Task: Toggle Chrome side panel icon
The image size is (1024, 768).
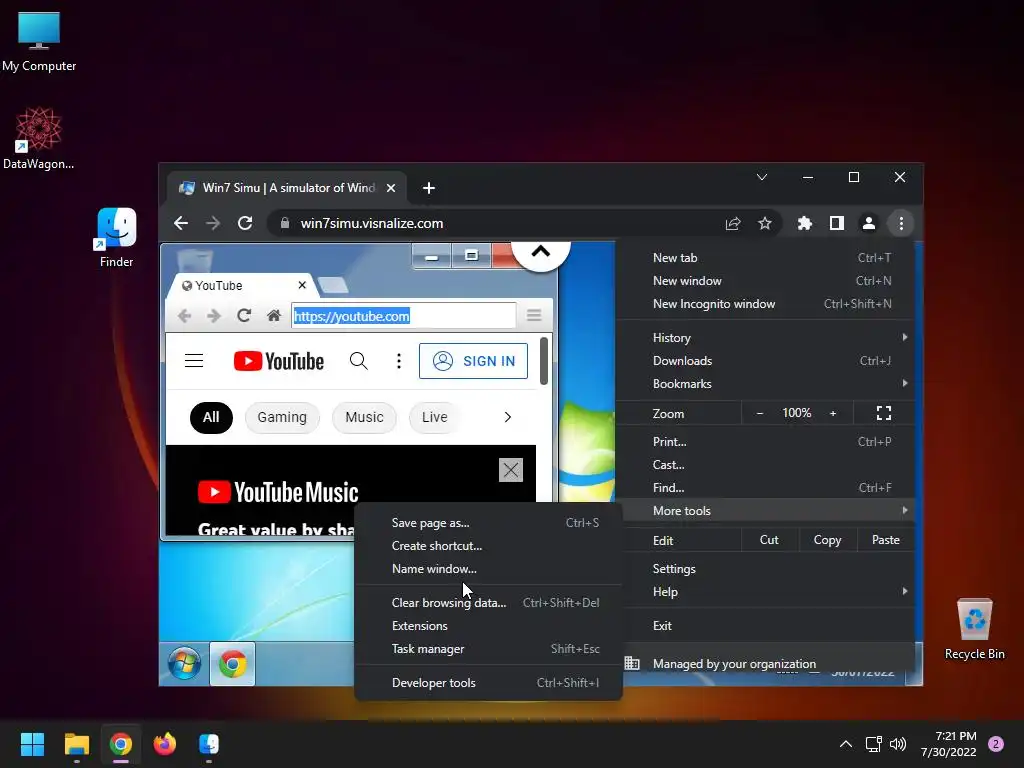Action: tap(837, 223)
